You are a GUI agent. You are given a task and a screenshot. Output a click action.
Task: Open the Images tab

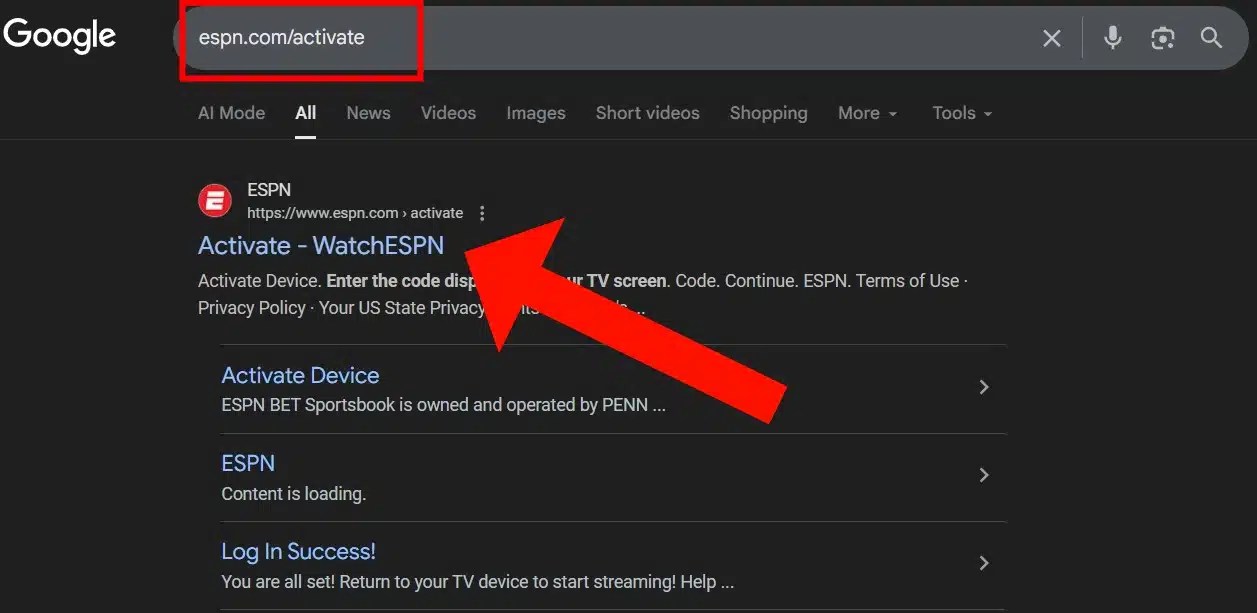coord(536,113)
